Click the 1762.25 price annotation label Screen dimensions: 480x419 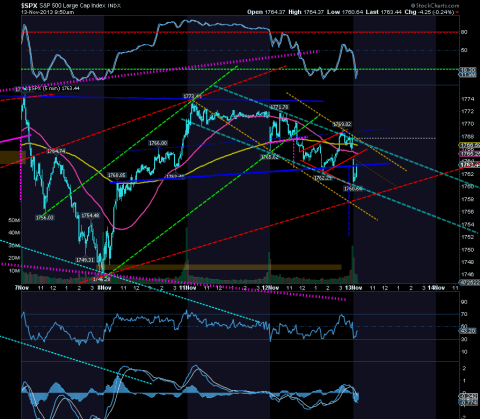tap(323, 178)
